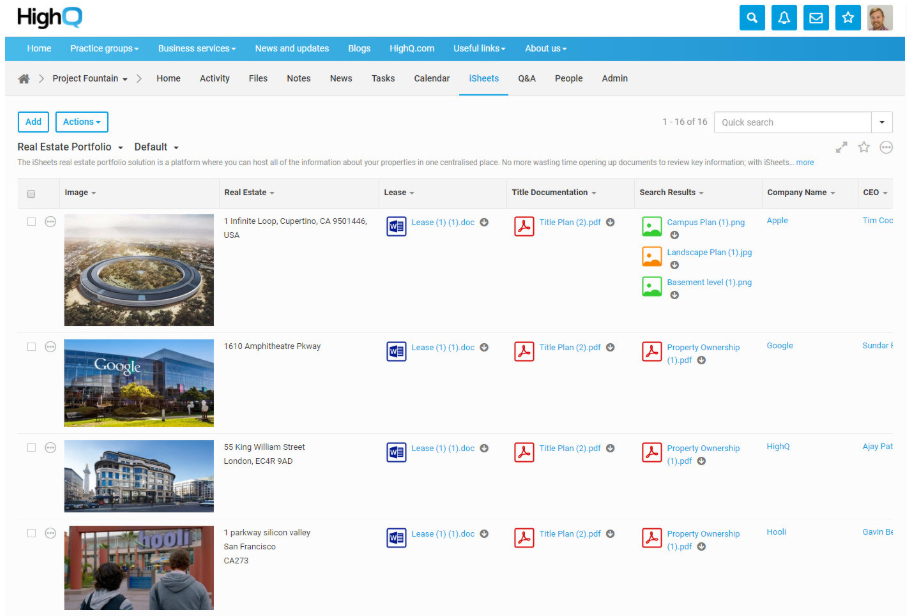Click the Basement level image file icon
Image resolution: width=907 pixels, height=616 pixels.
tap(652, 286)
